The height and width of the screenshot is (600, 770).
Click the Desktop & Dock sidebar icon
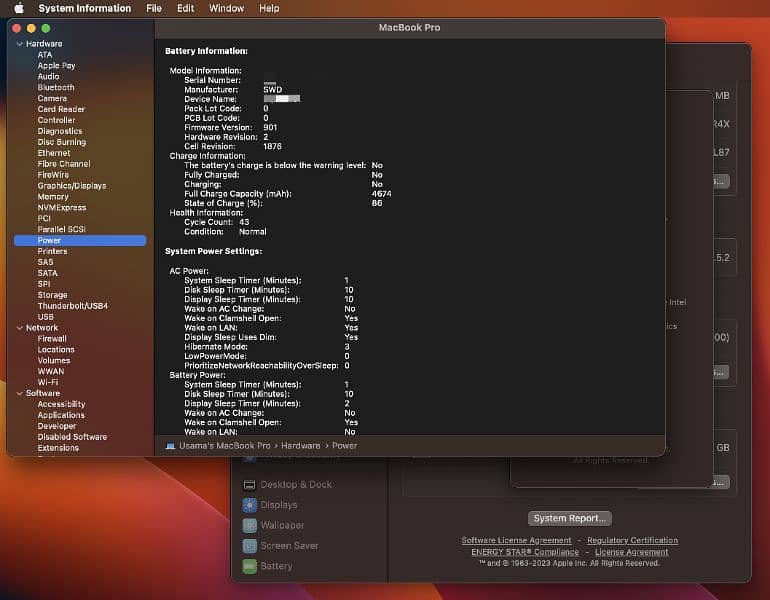[x=249, y=484]
